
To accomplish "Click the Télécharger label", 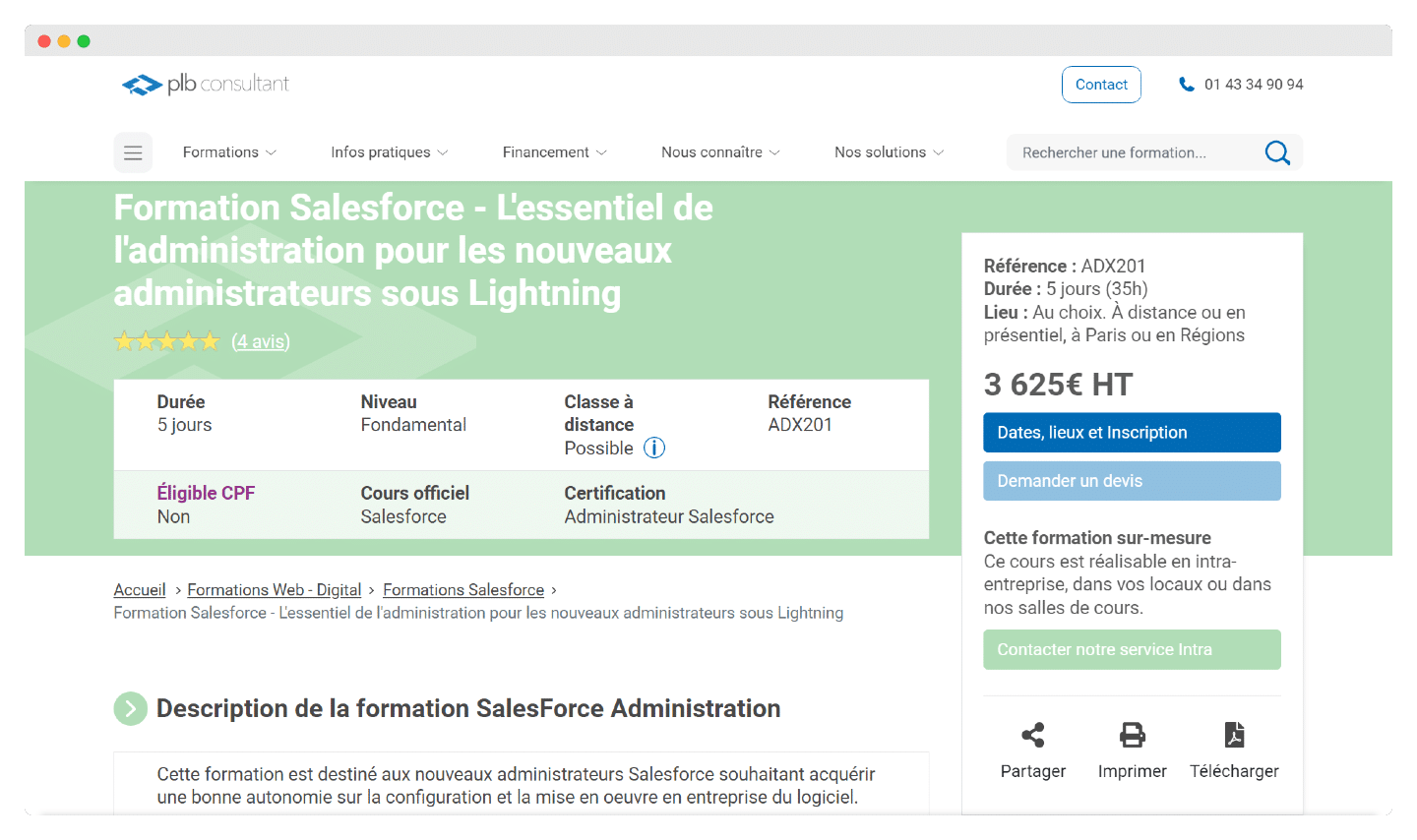I will click(1234, 771).
